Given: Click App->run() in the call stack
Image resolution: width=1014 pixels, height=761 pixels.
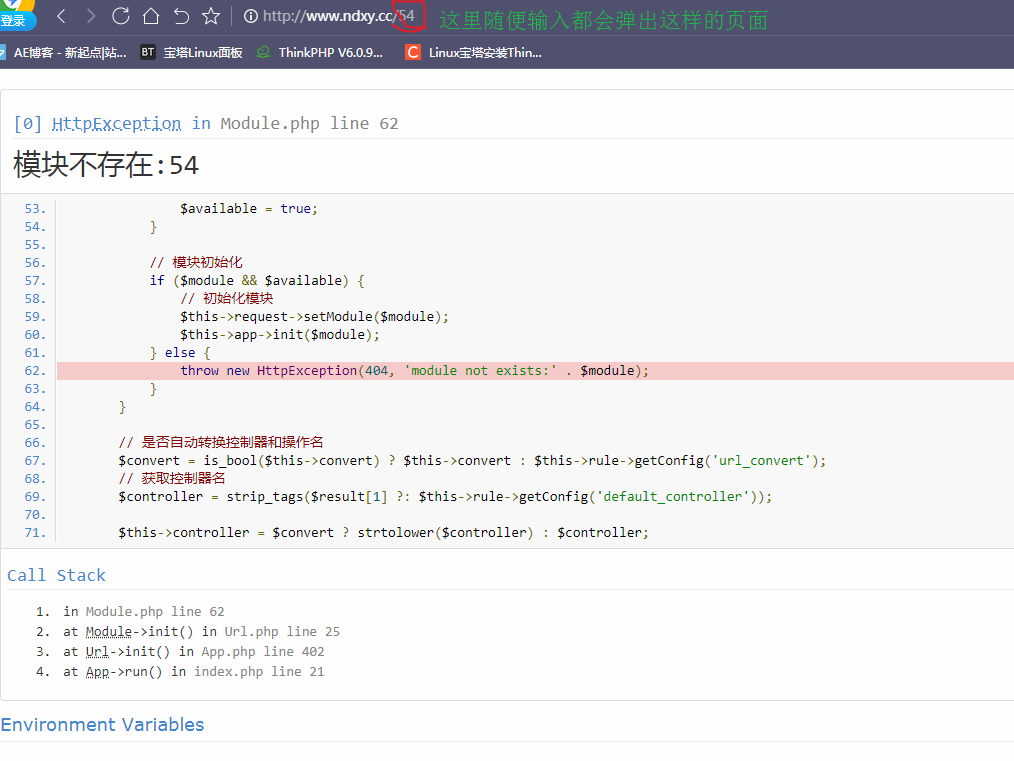Looking at the screenshot, I should coord(124,672).
